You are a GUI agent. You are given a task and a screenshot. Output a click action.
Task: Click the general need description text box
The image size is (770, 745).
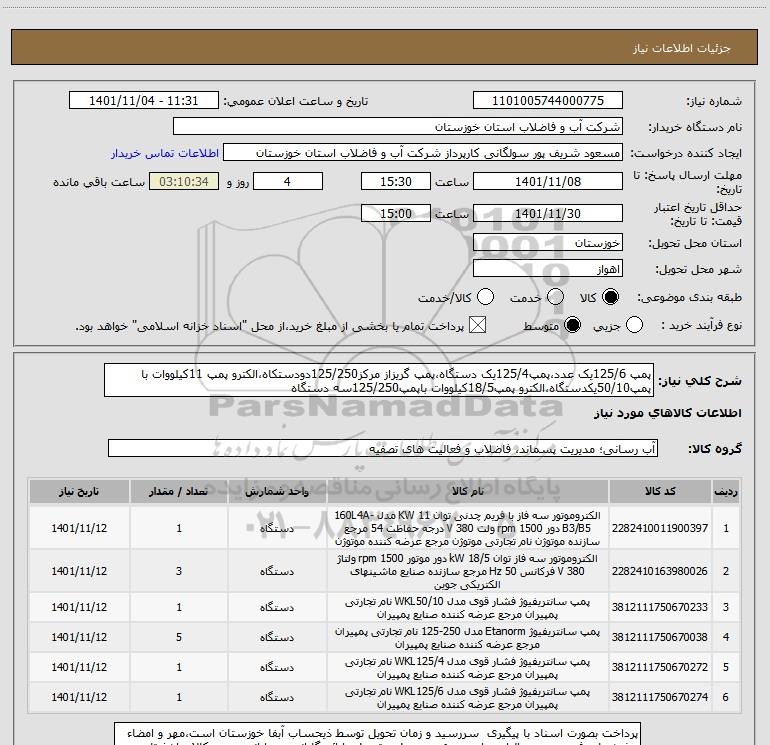379,381
